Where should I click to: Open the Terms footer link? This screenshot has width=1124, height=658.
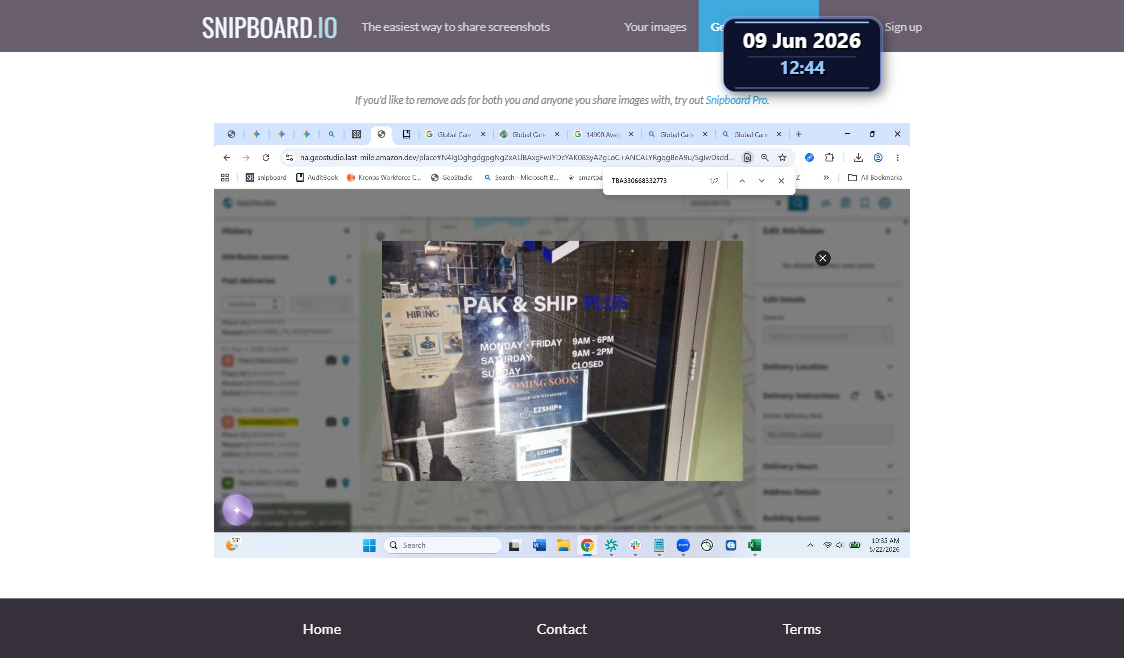[x=801, y=629]
